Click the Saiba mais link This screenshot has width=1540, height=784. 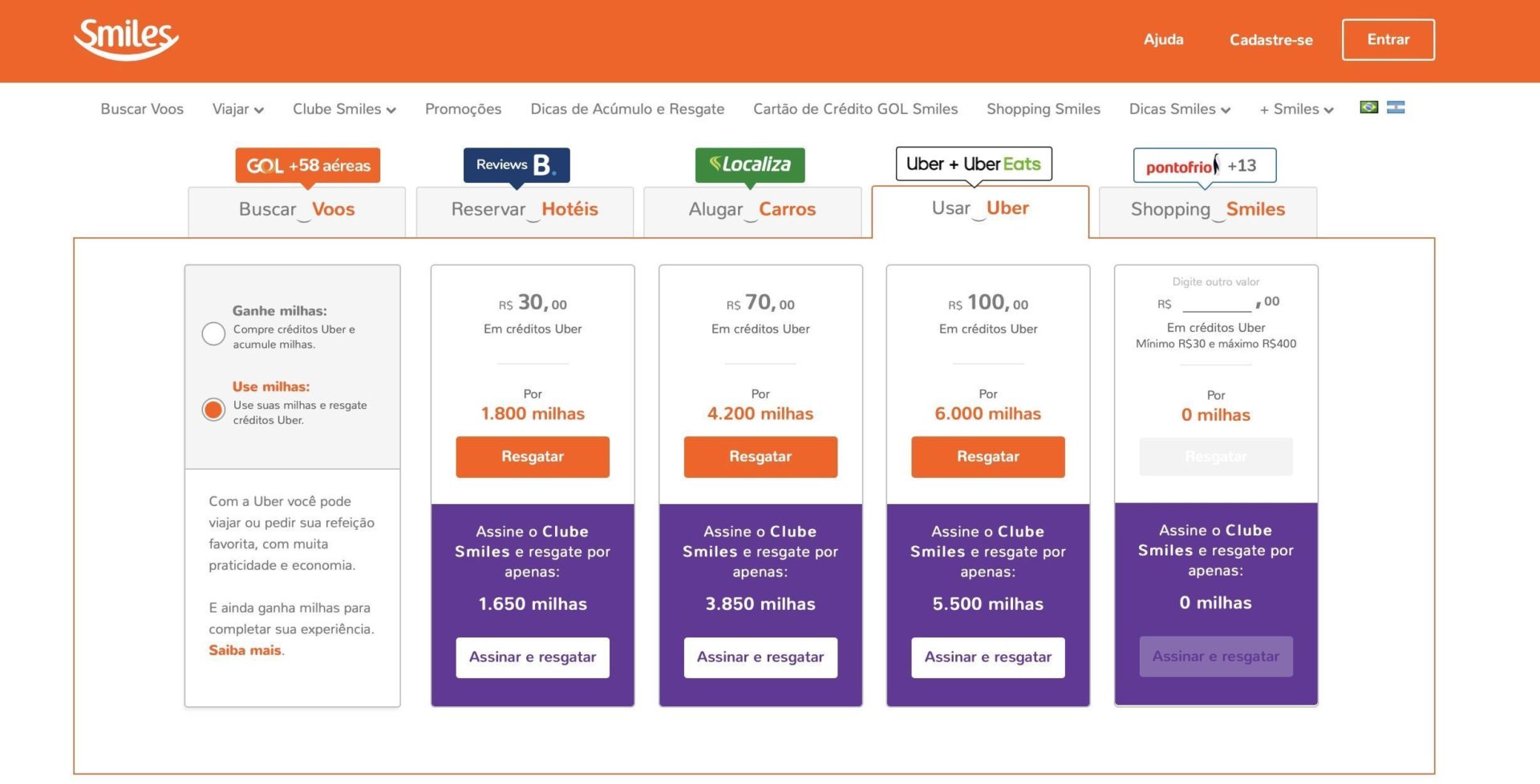(245, 650)
